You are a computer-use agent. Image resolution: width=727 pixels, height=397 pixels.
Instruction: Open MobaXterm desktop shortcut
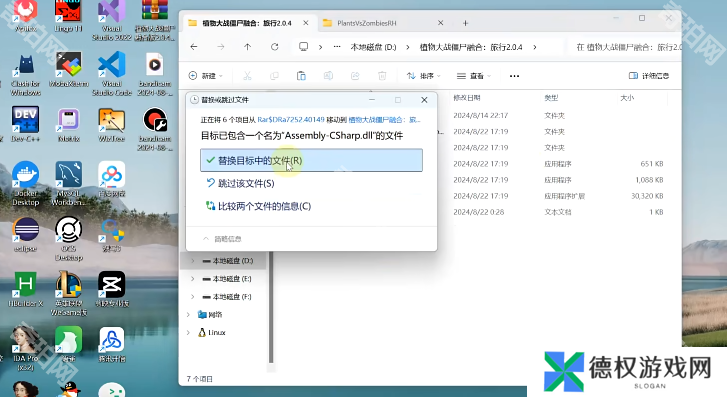click(x=69, y=70)
